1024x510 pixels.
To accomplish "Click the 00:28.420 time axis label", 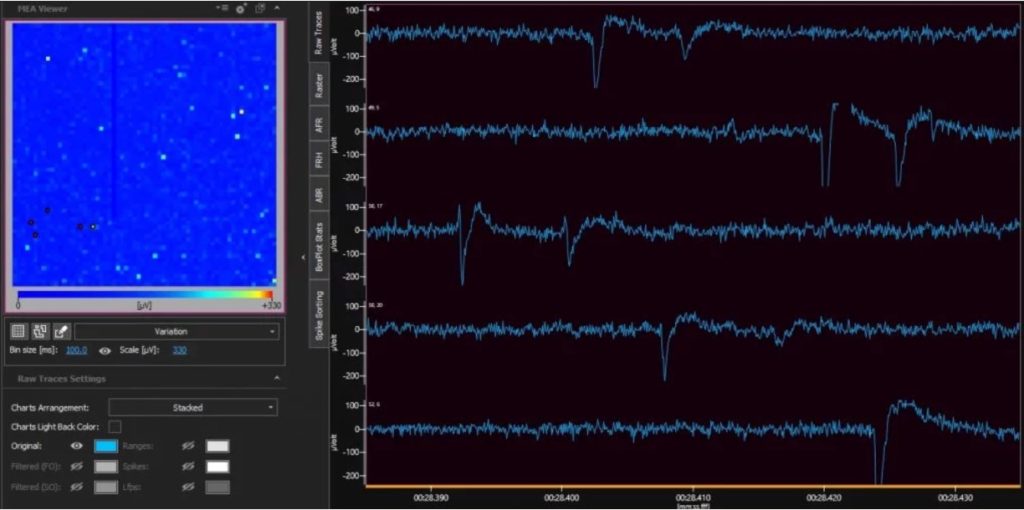I will (824, 498).
